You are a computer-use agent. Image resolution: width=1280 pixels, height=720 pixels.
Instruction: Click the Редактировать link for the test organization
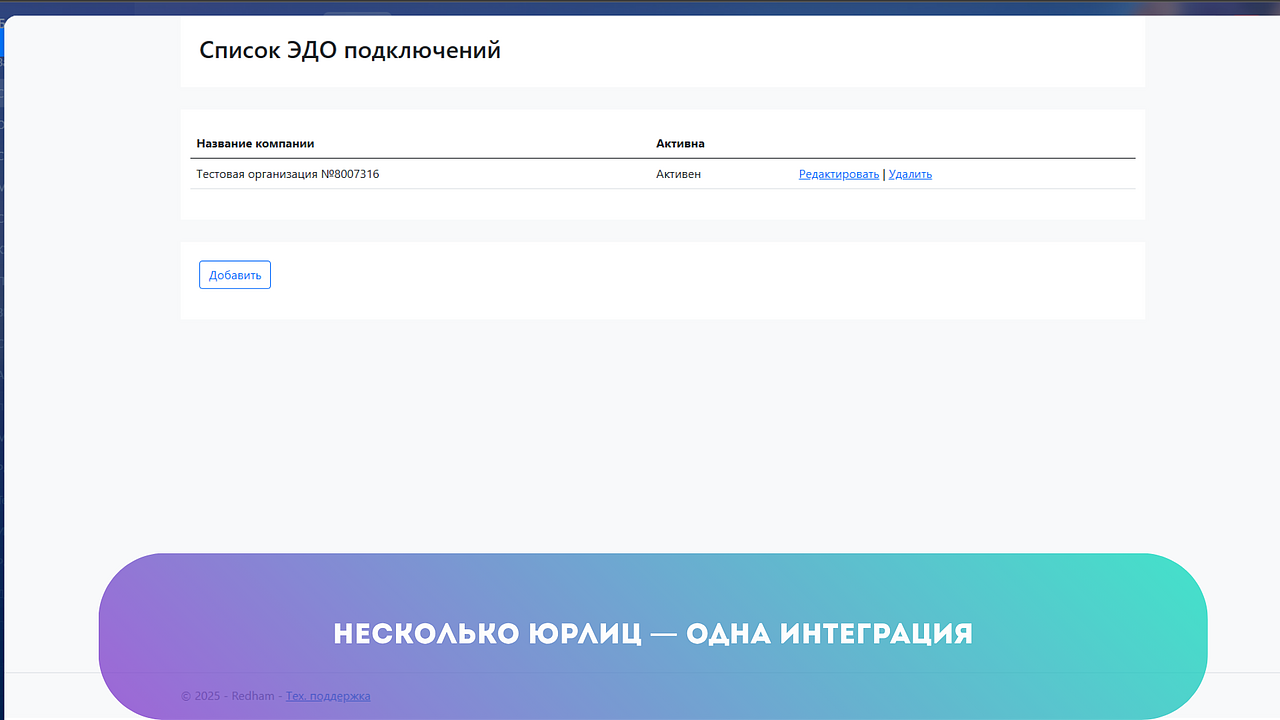point(838,174)
